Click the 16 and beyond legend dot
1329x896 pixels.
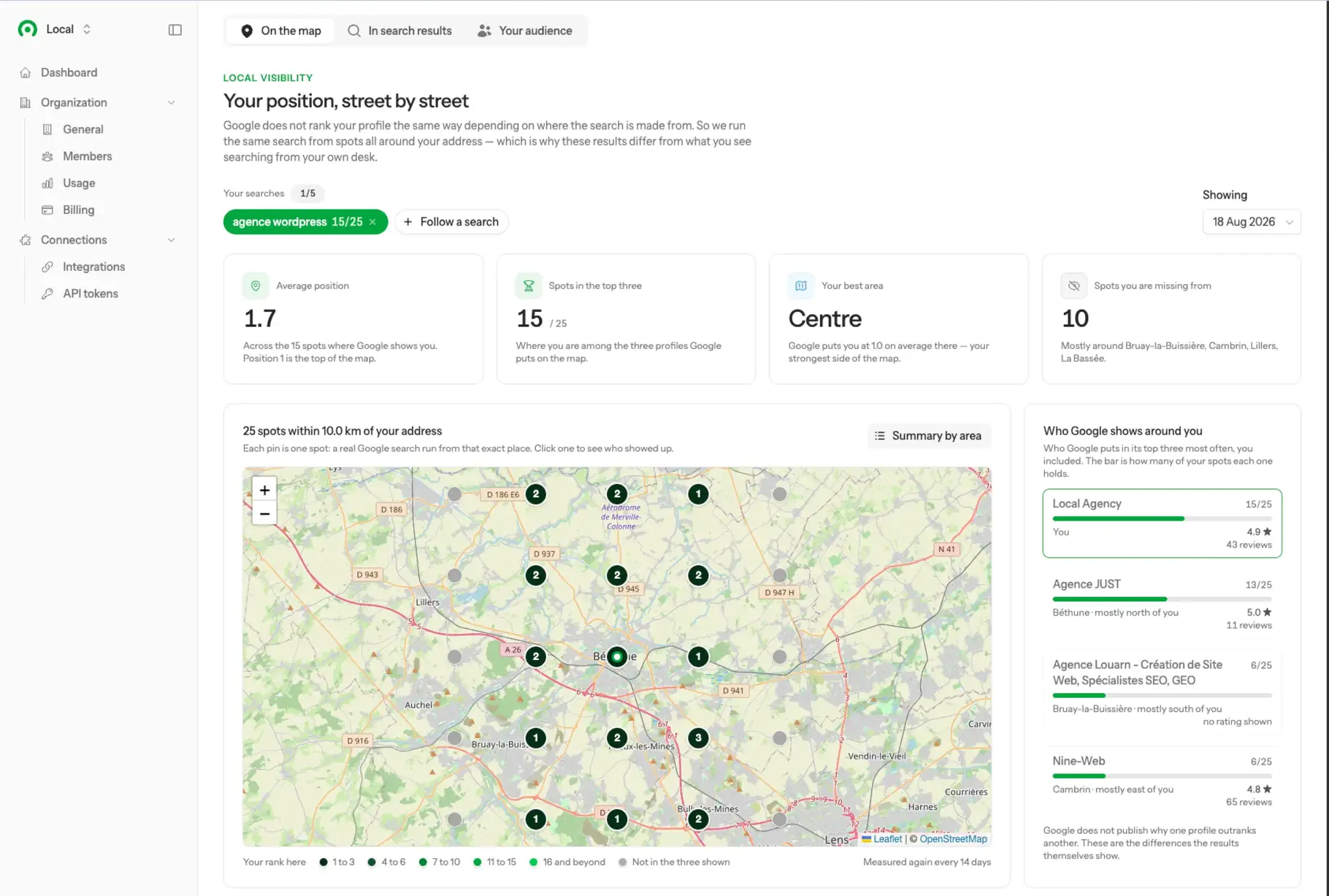[534, 862]
